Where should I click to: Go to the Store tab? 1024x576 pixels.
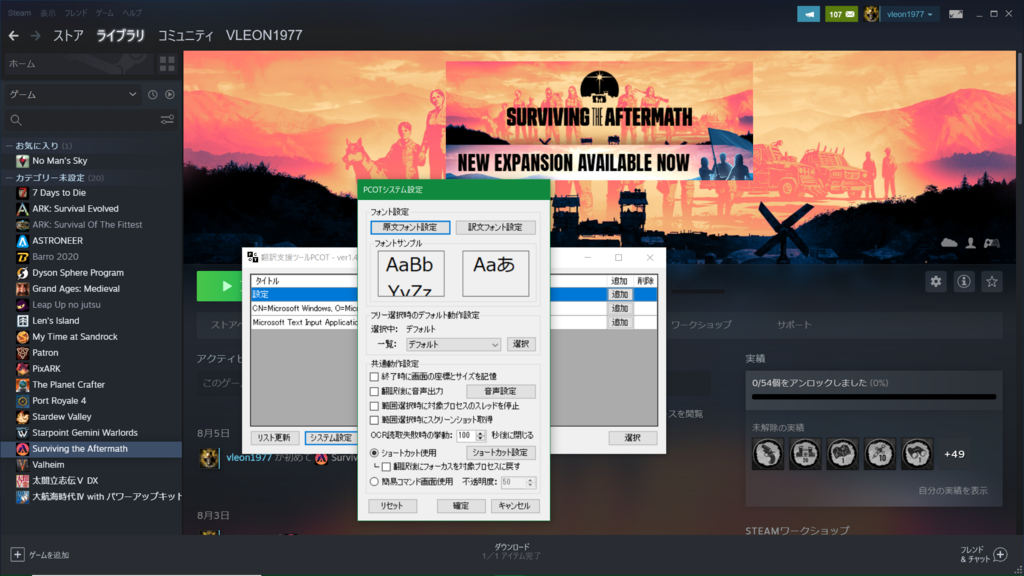[x=68, y=36]
